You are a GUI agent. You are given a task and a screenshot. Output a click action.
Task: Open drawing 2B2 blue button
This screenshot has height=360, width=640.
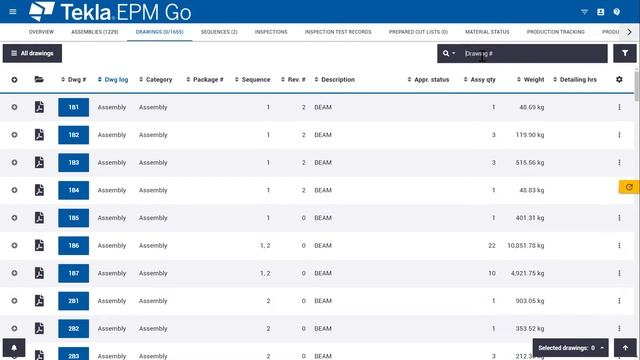(73, 329)
